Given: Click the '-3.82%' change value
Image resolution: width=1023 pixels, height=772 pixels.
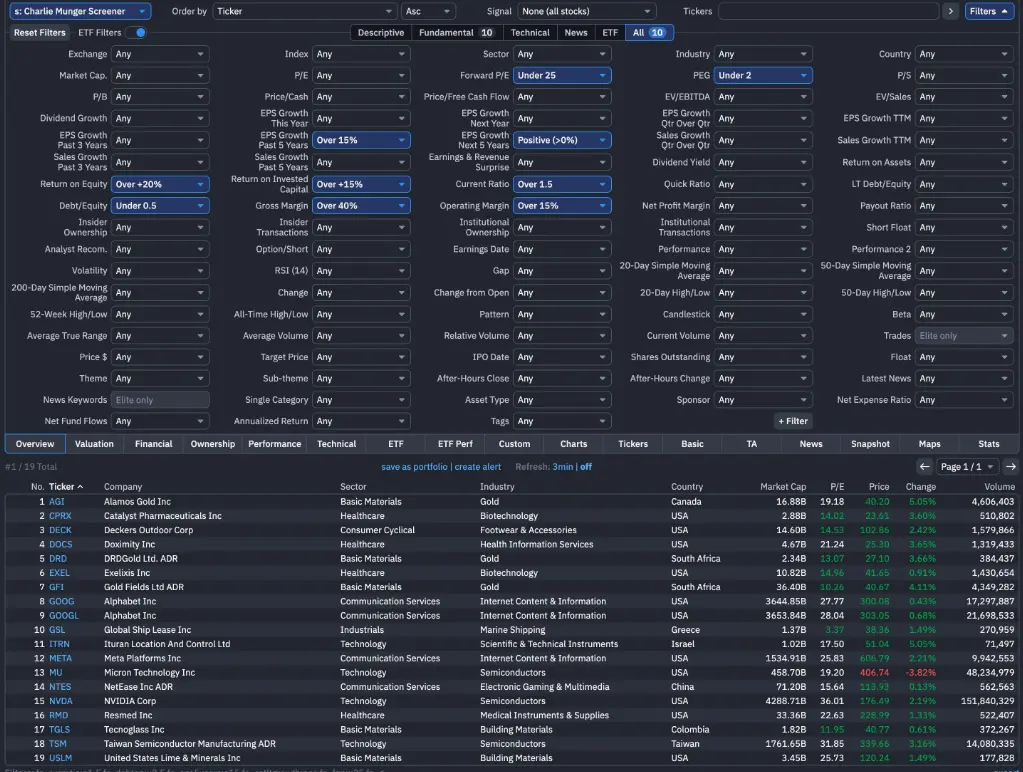Looking at the screenshot, I should tap(920, 672).
